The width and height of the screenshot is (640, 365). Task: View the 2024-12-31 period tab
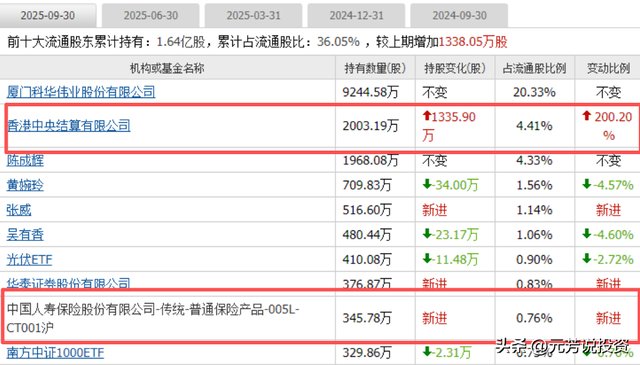[x=356, y=16]
